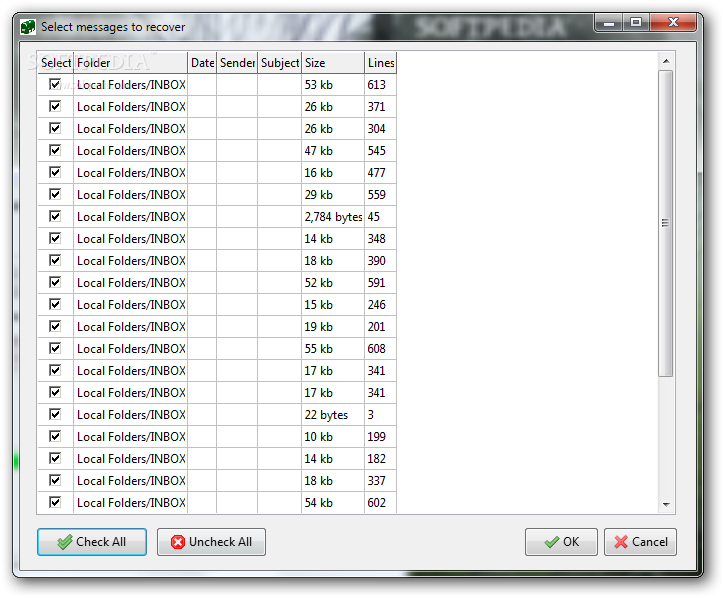Click the application icon in title bar
Screen dimensions: 724x598
(x=28, y=27)
